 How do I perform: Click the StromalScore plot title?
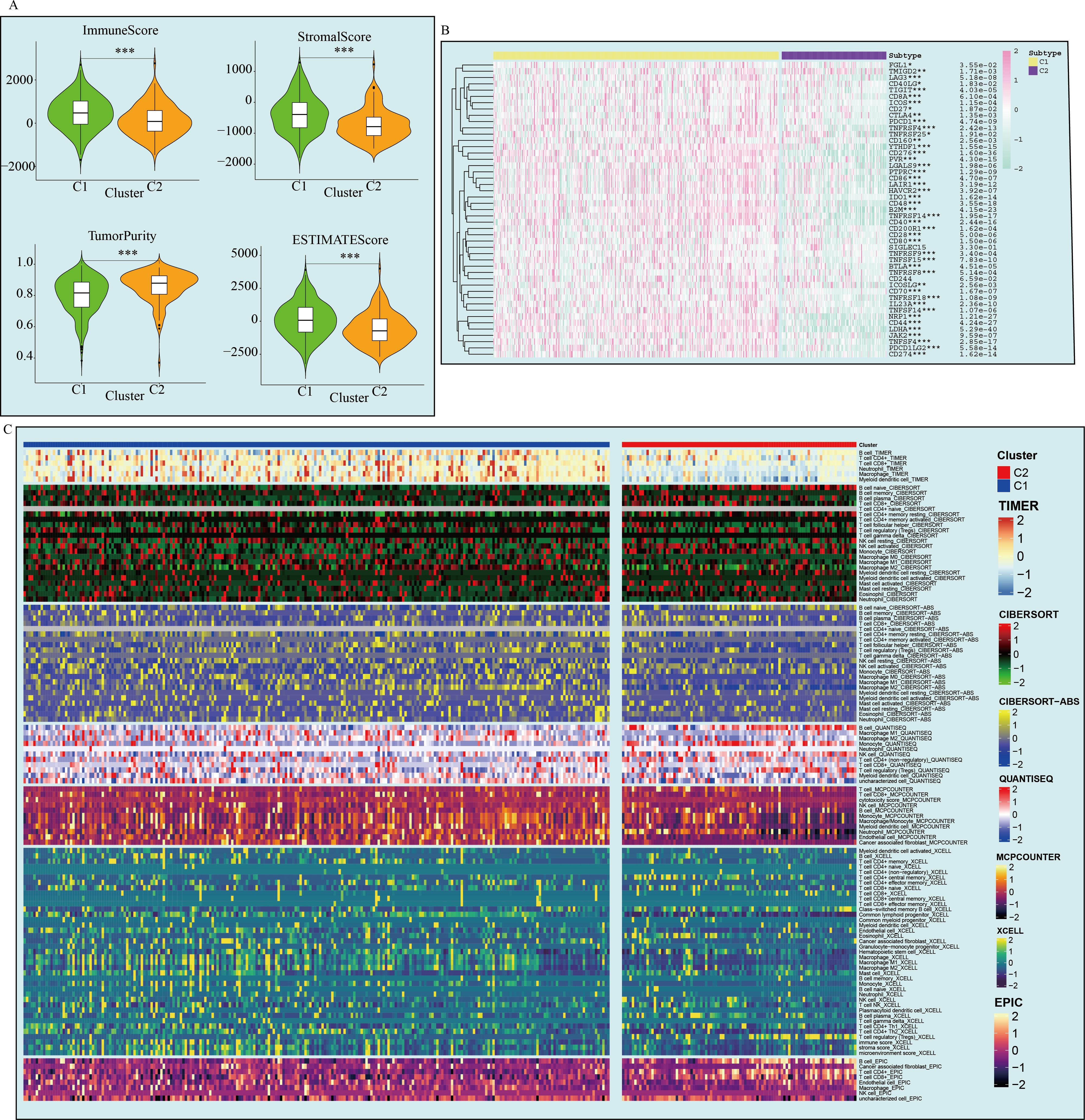pos(334,37)
